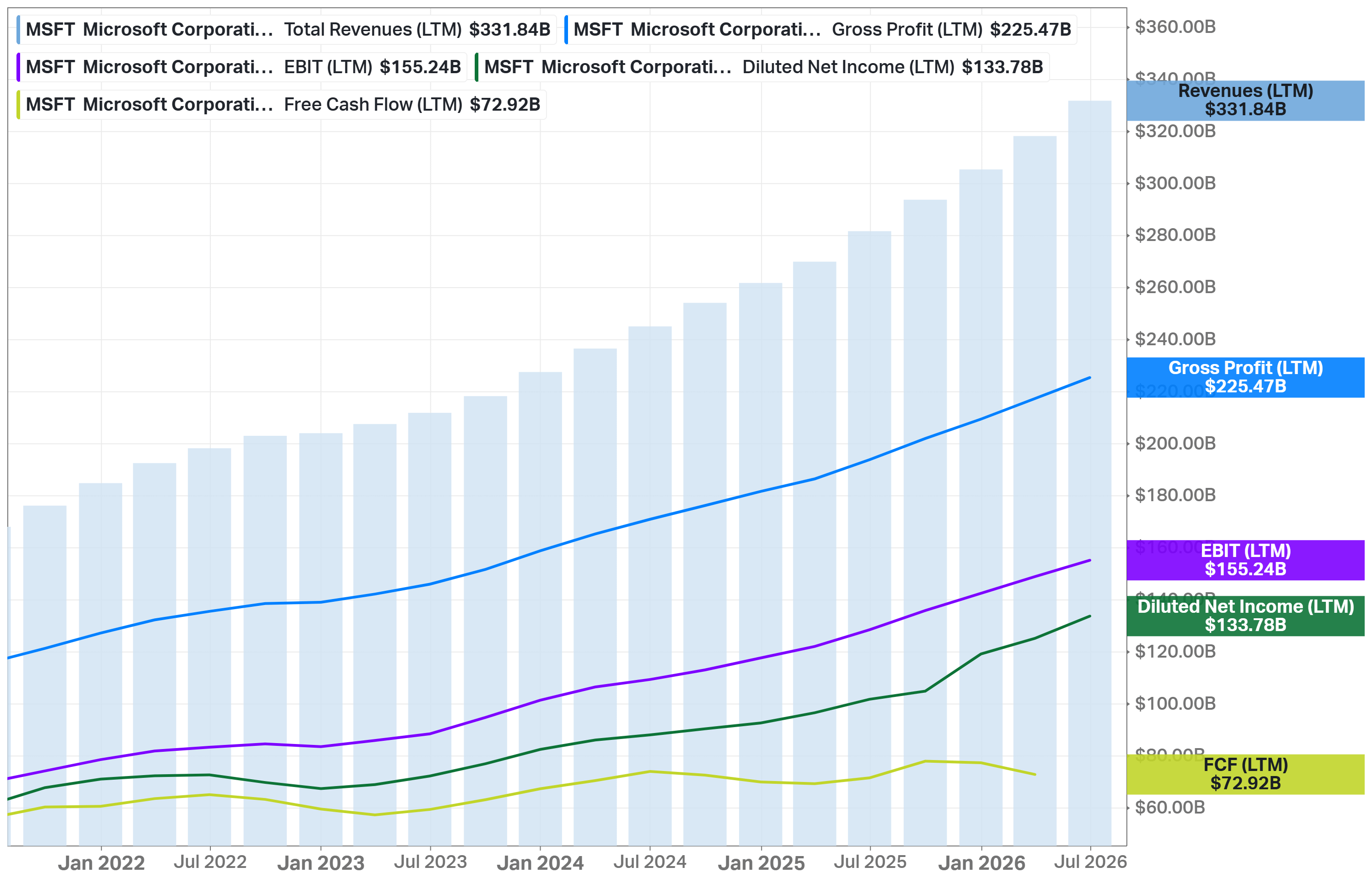Click the Diluted Net Income (LTM) $133.78B axis tag

click(1245, 616)
